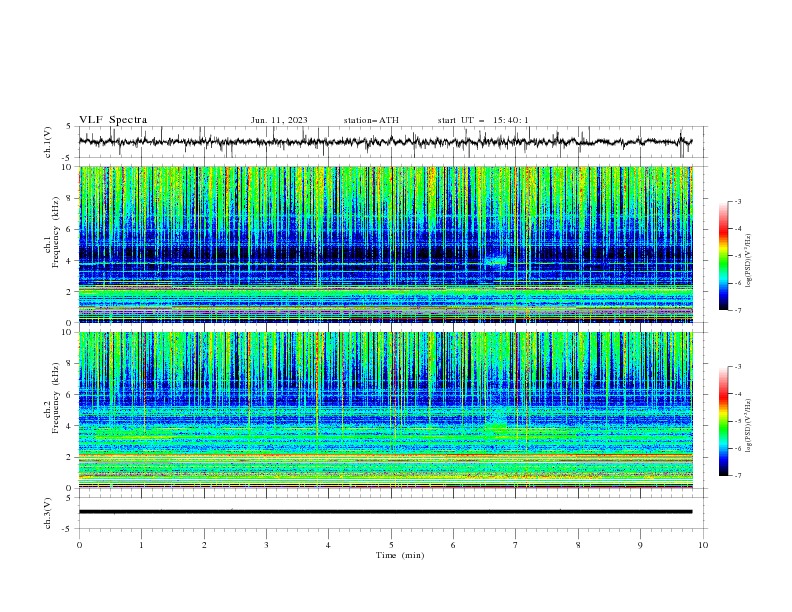Click the 'VLF Spectra' title text
The width and height of the screenshot is (792, 612).
(x=113, y=120)
